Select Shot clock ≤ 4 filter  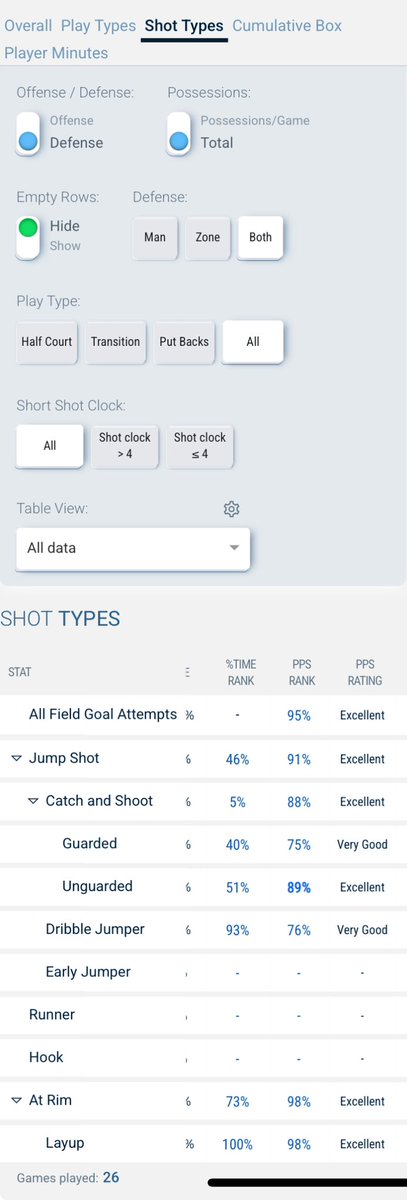point(200,446)
